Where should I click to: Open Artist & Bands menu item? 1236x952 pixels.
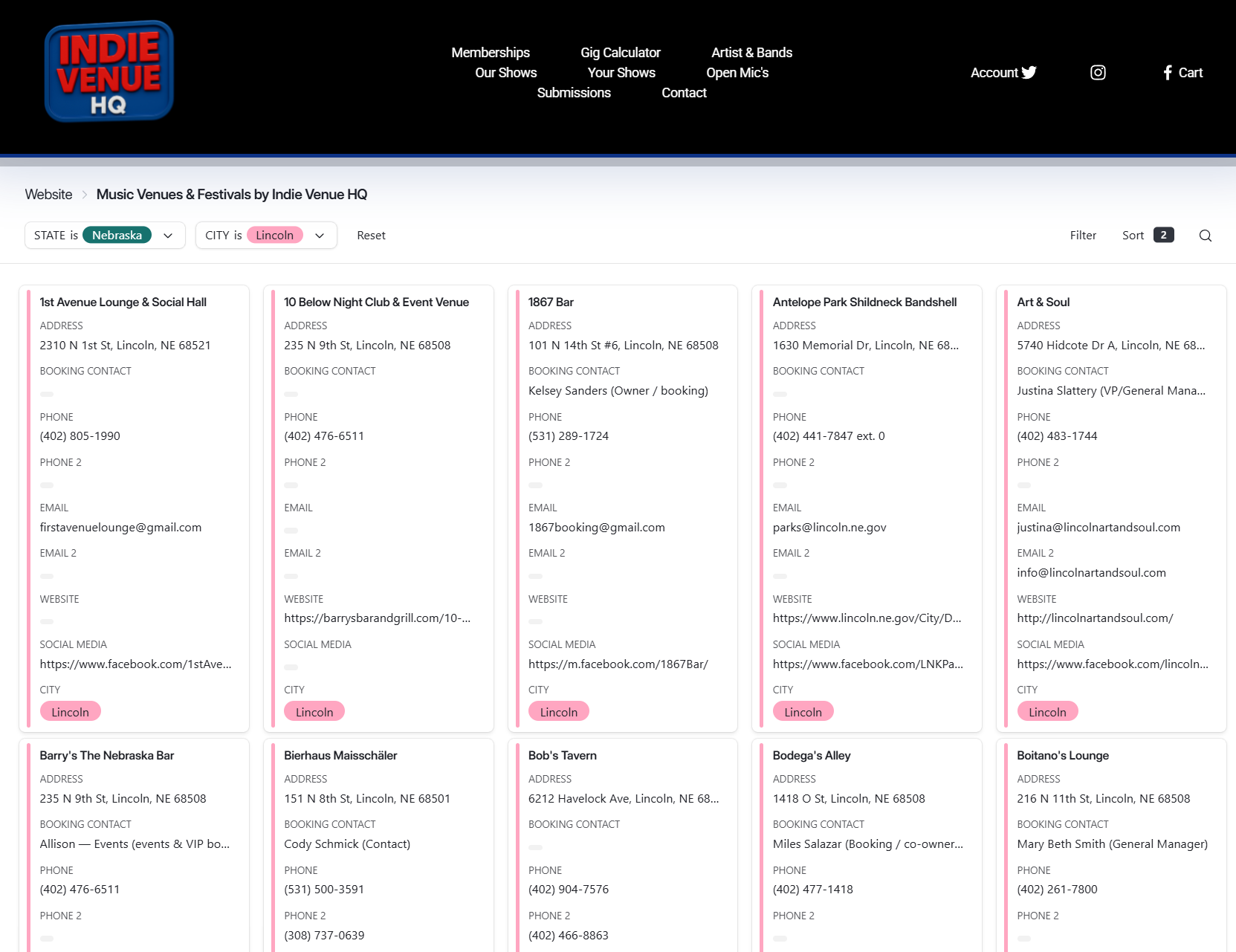click(x=751, y=53)
